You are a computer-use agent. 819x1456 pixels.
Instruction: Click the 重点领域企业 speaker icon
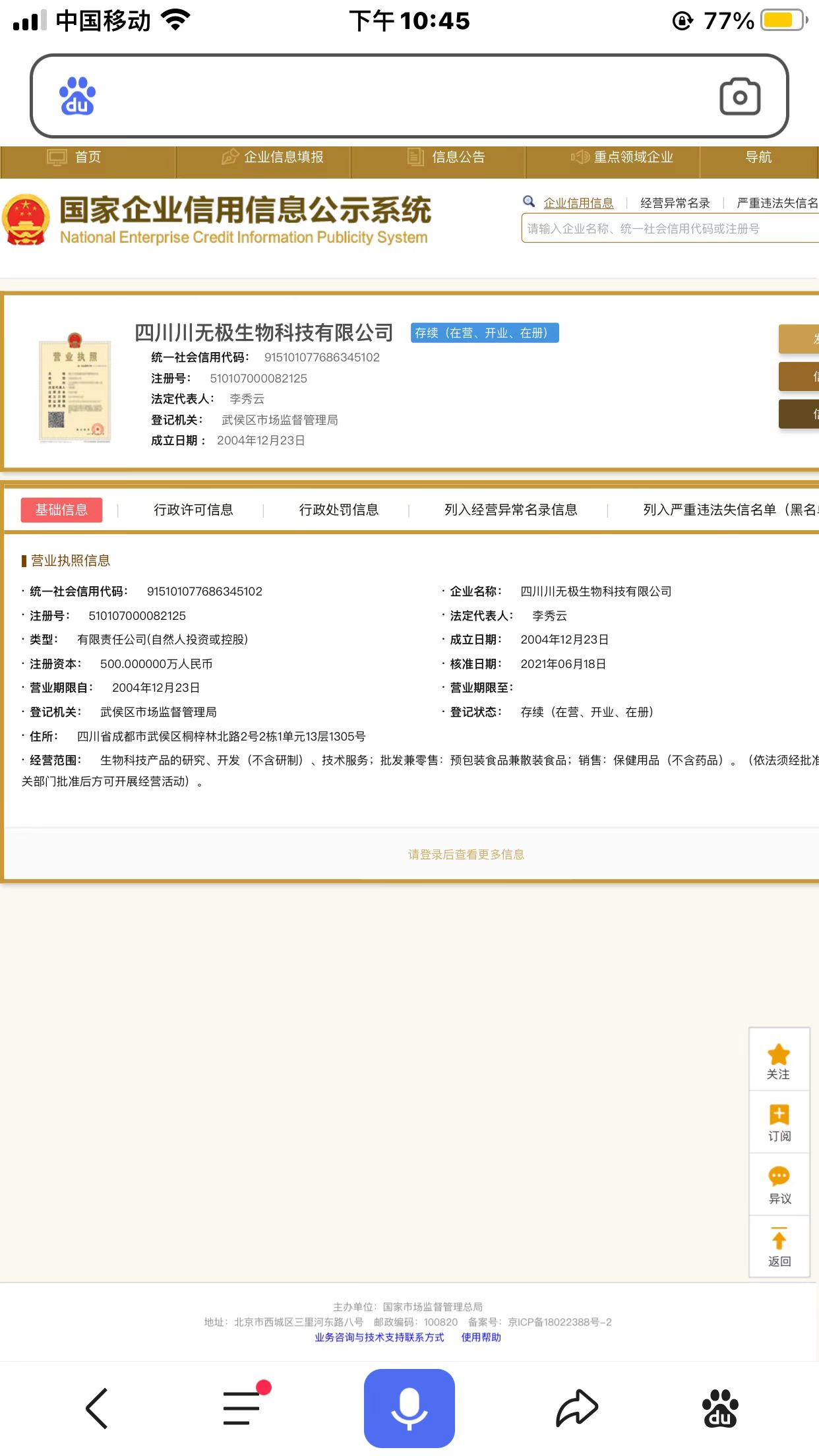click(580, 157)
